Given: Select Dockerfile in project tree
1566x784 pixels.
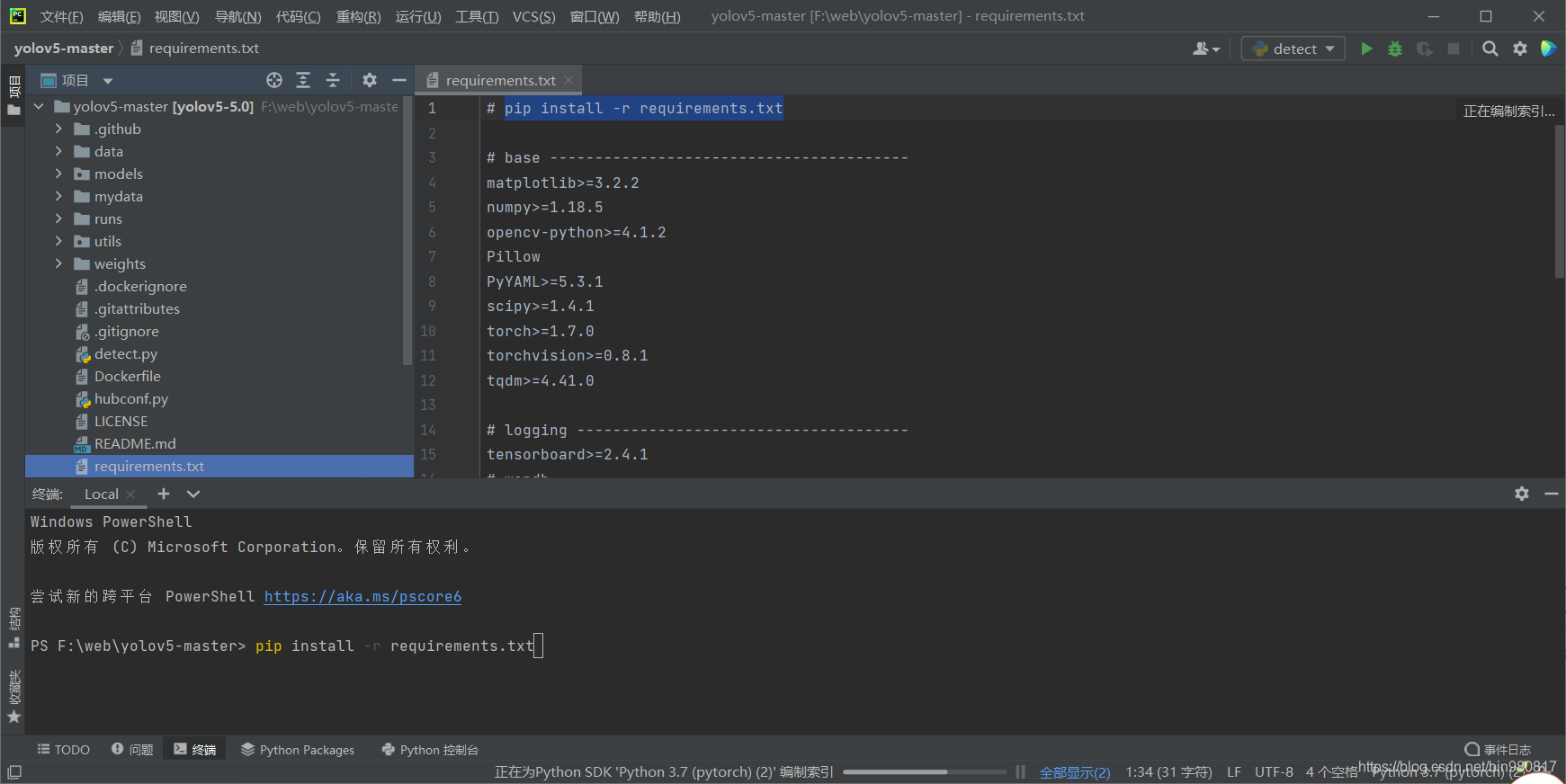Looking at the screenshot, I should 128,376.
